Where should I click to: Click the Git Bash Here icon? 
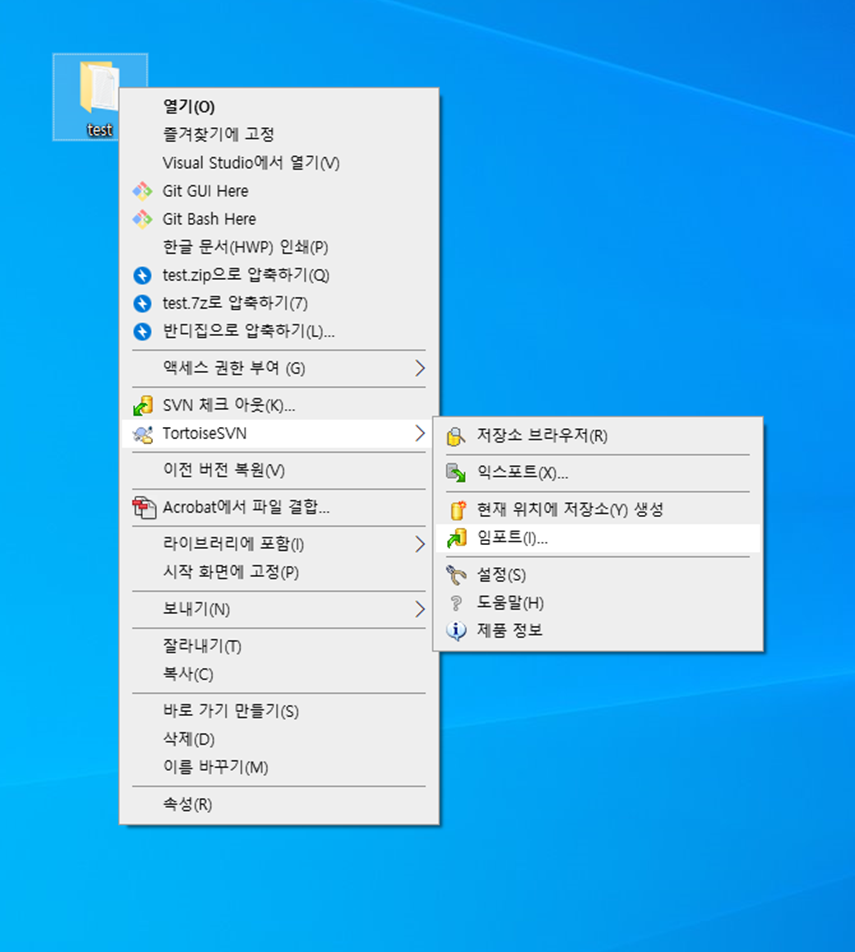[x=142, y=219]
